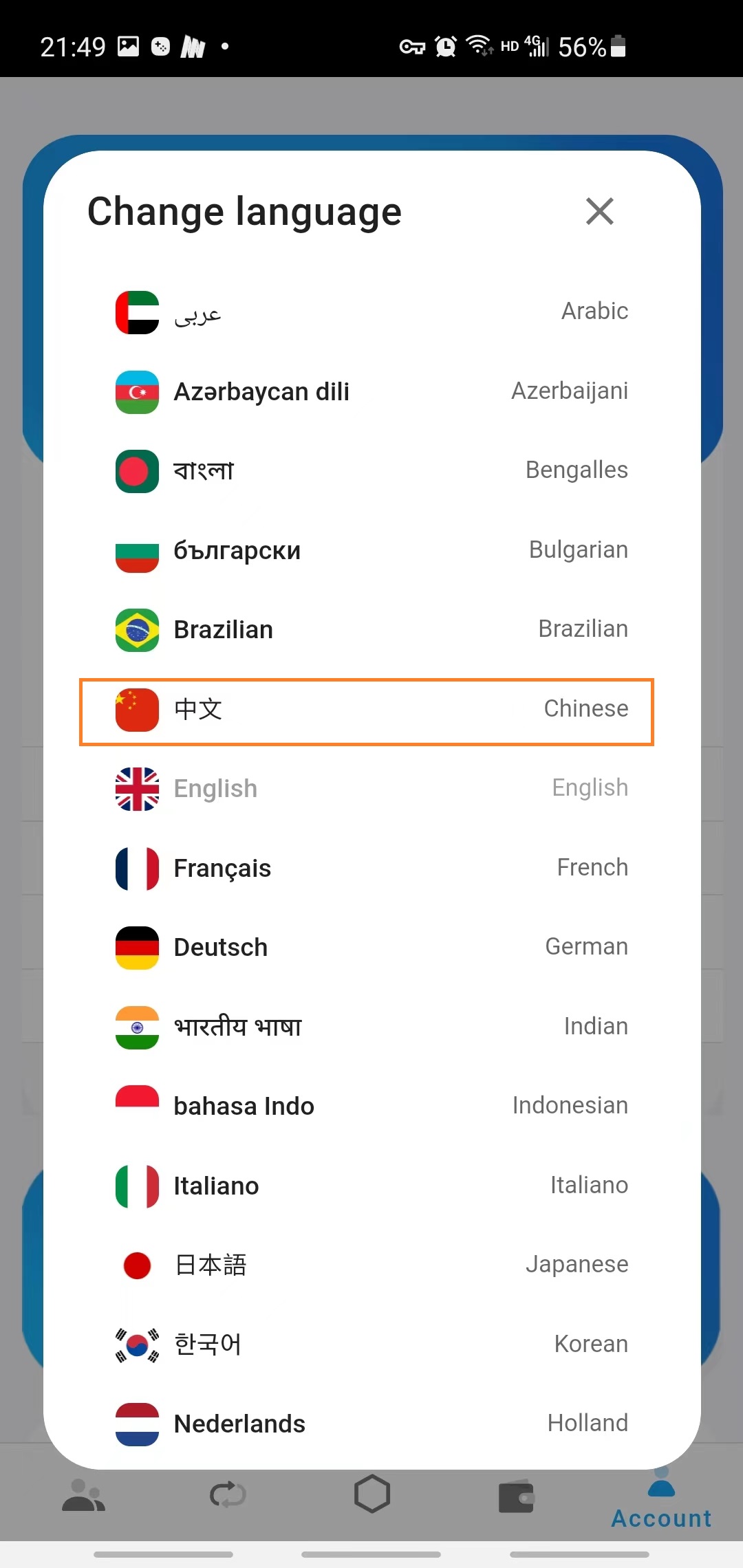The height and width of the screenshot is (1568, 743).
Task: Tap the Brazil flag icon
Action: [x=137, y=630]
